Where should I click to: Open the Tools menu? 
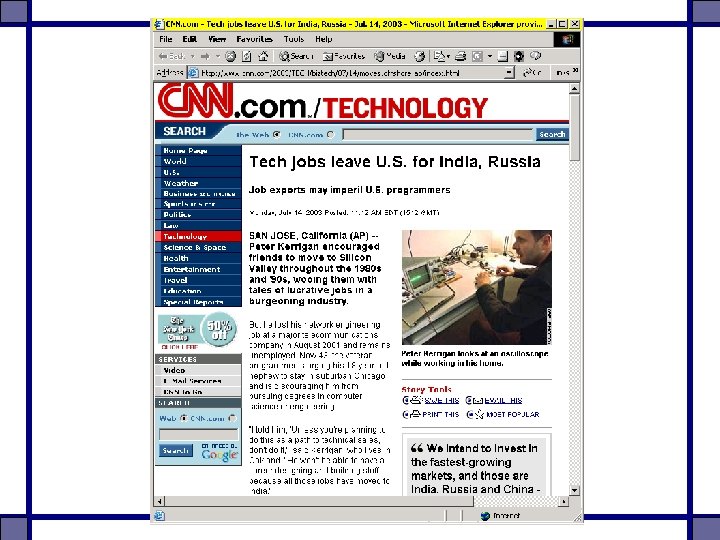pyautogui.click(x=294, y=39)
